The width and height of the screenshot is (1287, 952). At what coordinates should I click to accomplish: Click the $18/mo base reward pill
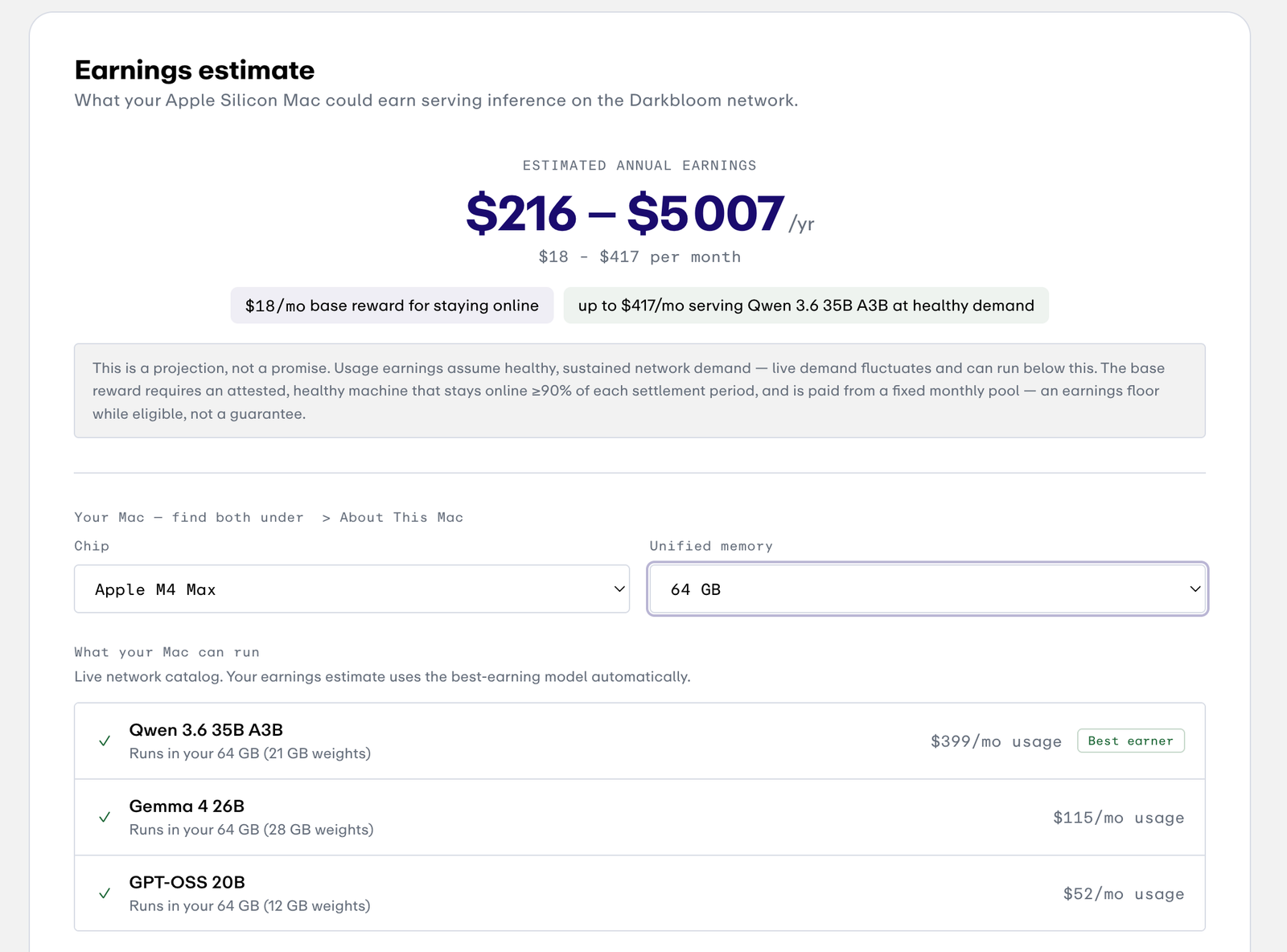(x=392, y=306)
